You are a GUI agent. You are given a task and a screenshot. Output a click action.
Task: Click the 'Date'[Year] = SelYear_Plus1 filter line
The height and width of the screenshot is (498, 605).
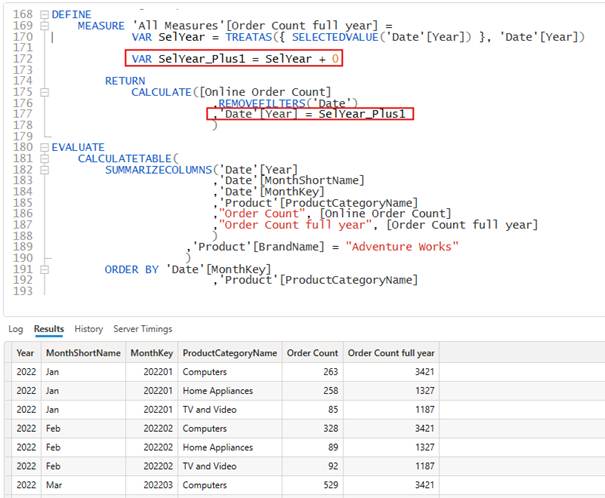pos(310,114)
